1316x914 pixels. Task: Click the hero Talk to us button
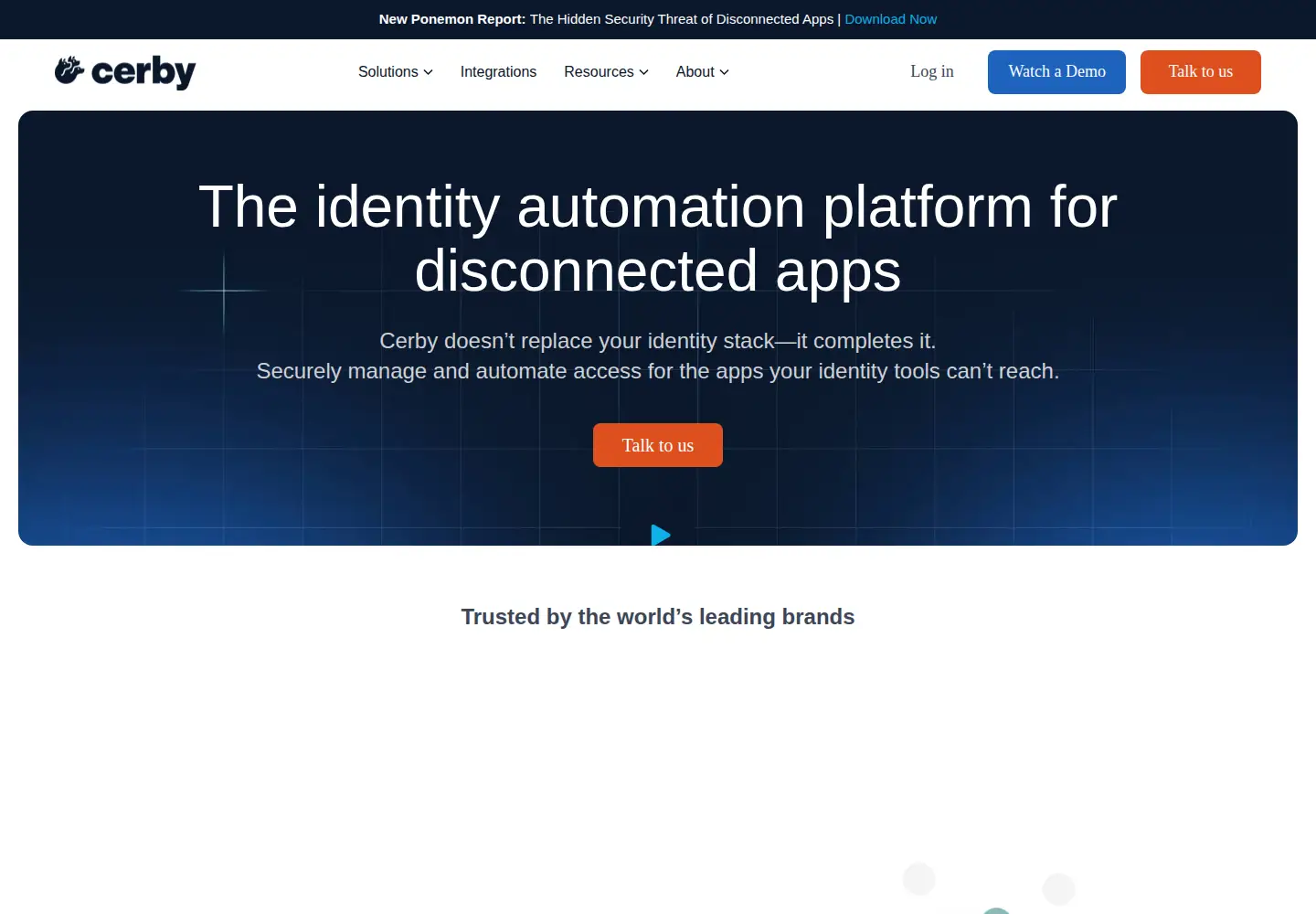click(658, 445)
